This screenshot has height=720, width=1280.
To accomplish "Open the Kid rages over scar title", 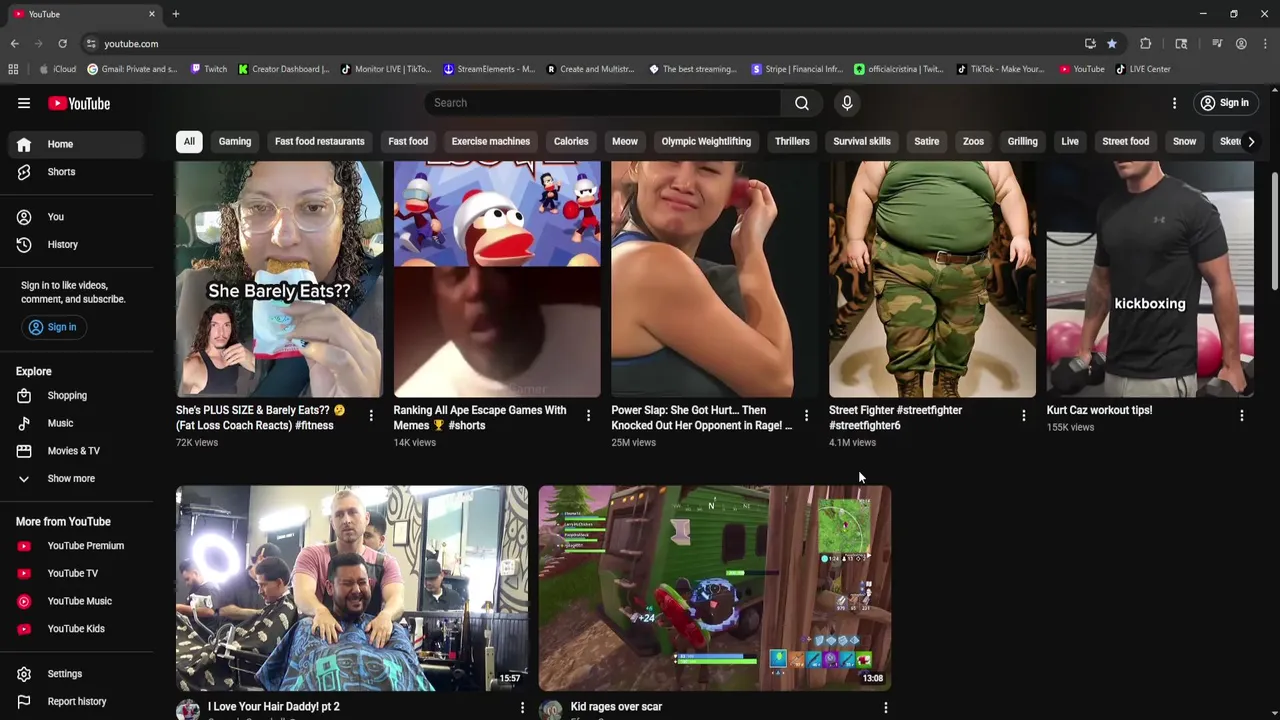I will pos(616,707).
